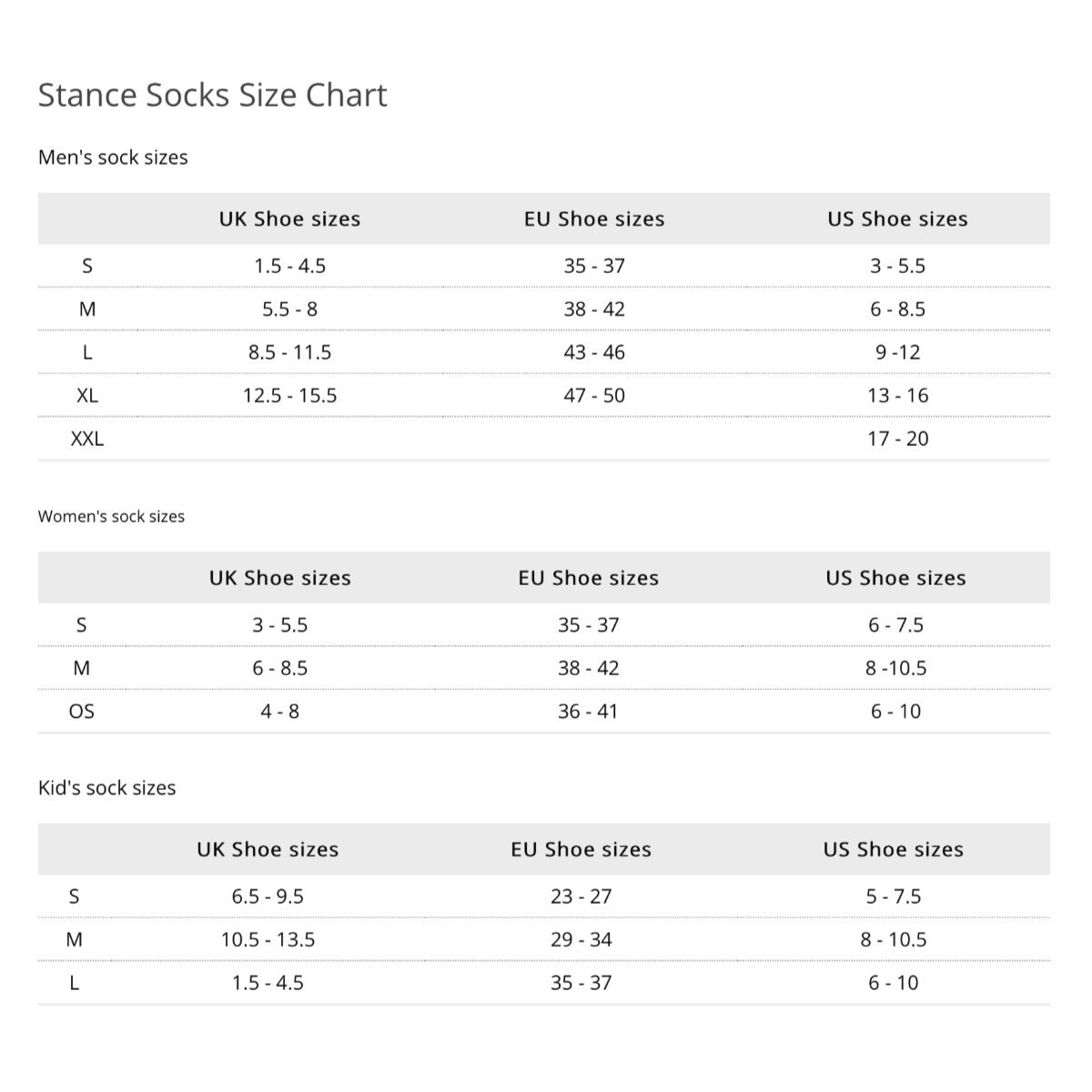Screen dimensions: 1092x1092
Task: Click the 9 -12 US size cell
Action: pyautogui.click(x=897, y=352)
